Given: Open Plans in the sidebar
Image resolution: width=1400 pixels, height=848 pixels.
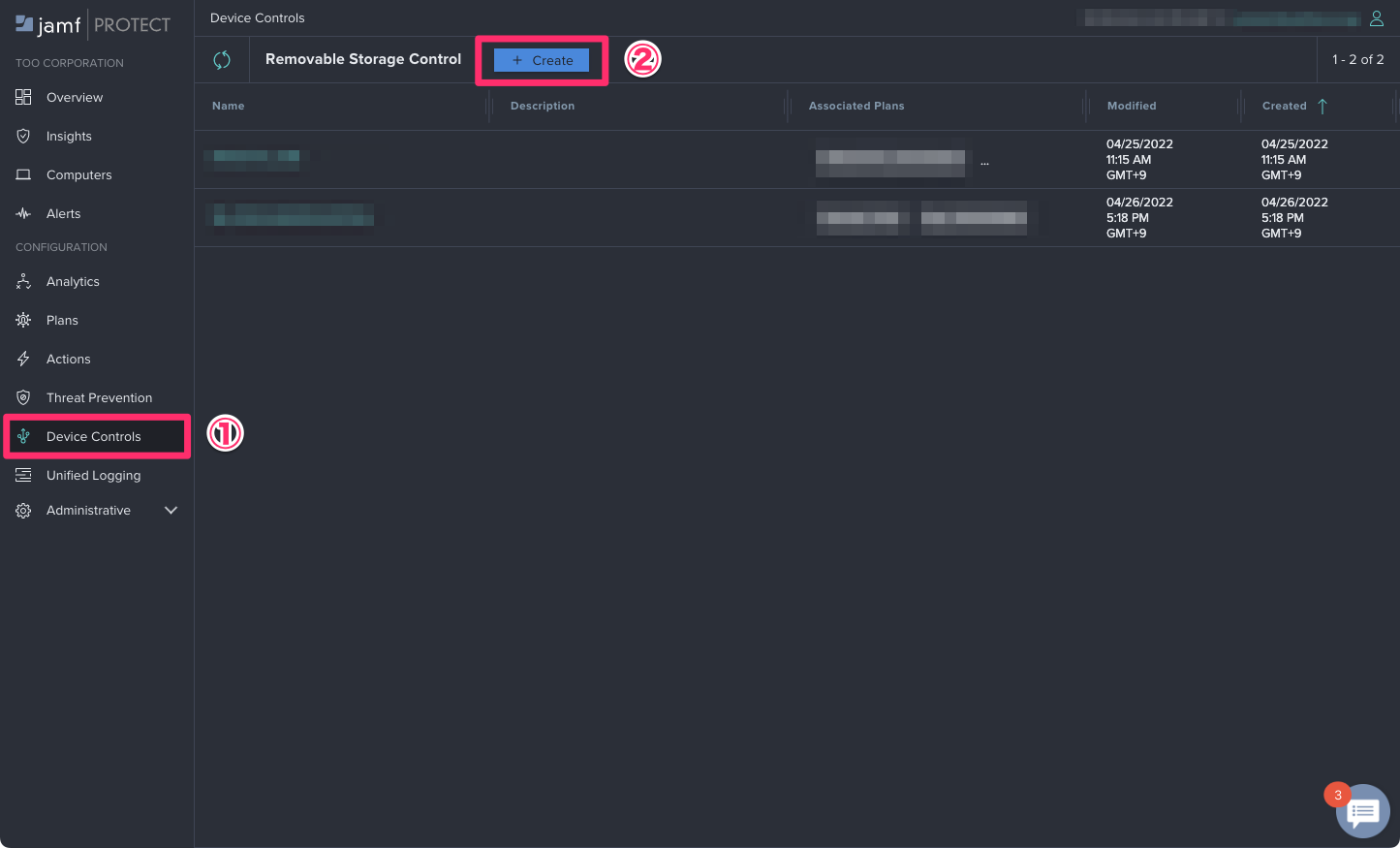Looking at the screenshot, I should tap(62, 320).
